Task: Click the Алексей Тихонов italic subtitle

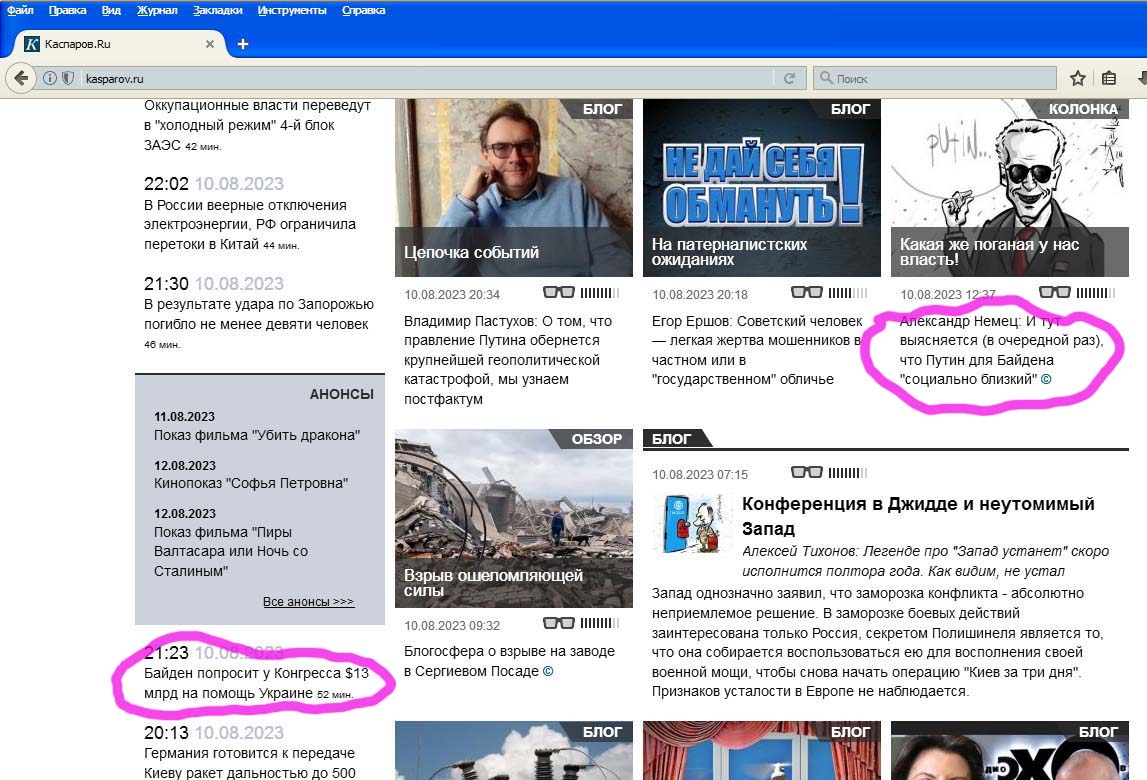Action: pos(925,560)
